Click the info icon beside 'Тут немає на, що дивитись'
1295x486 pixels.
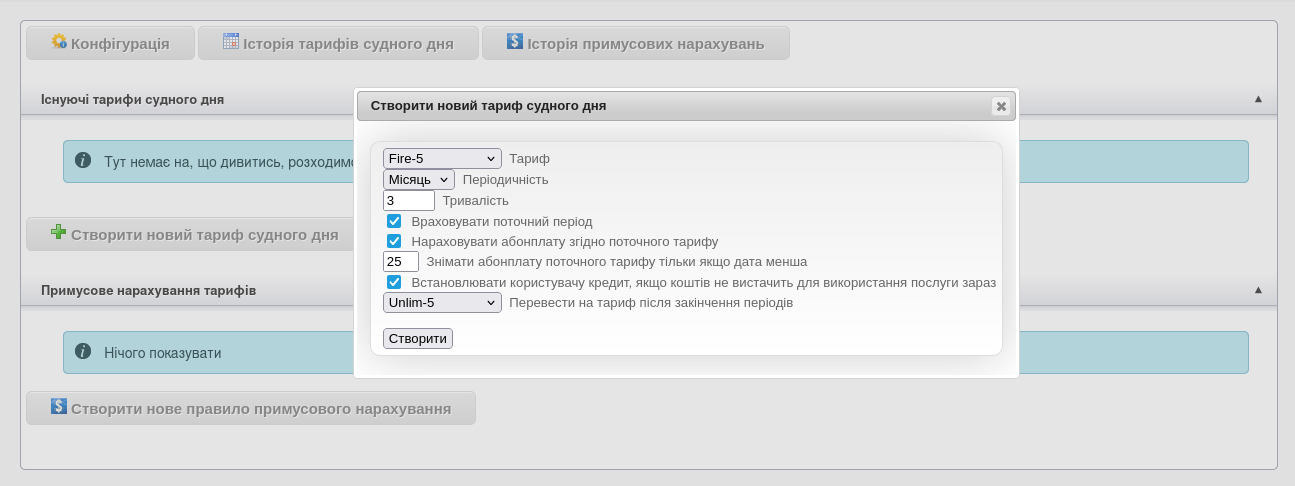click(83, 160)
